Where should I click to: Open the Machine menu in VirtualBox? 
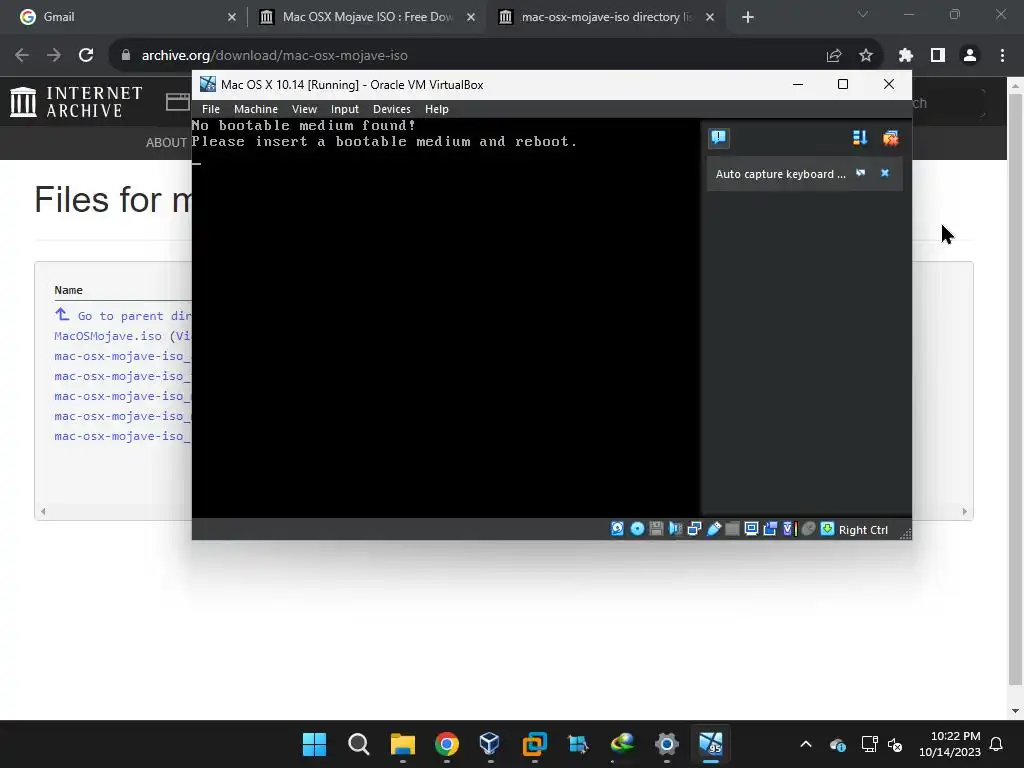(256, 109)
